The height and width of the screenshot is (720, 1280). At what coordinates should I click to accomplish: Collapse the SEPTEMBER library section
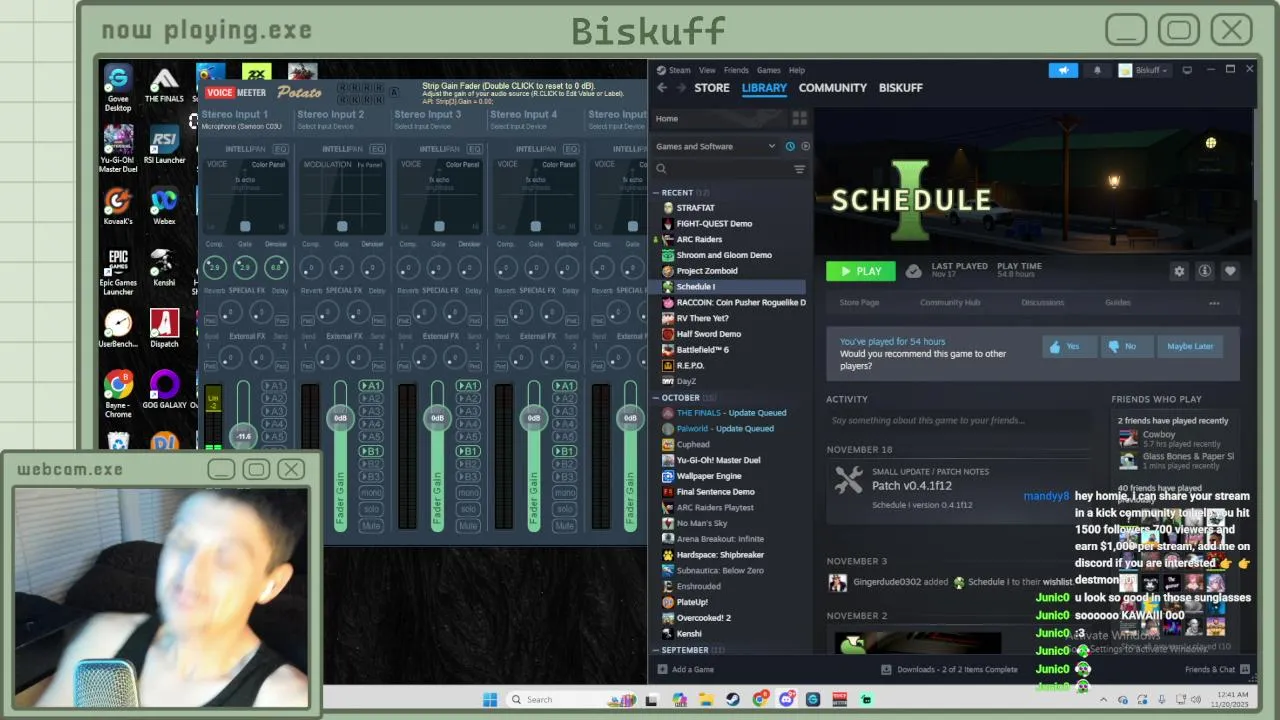pos(657,650)
